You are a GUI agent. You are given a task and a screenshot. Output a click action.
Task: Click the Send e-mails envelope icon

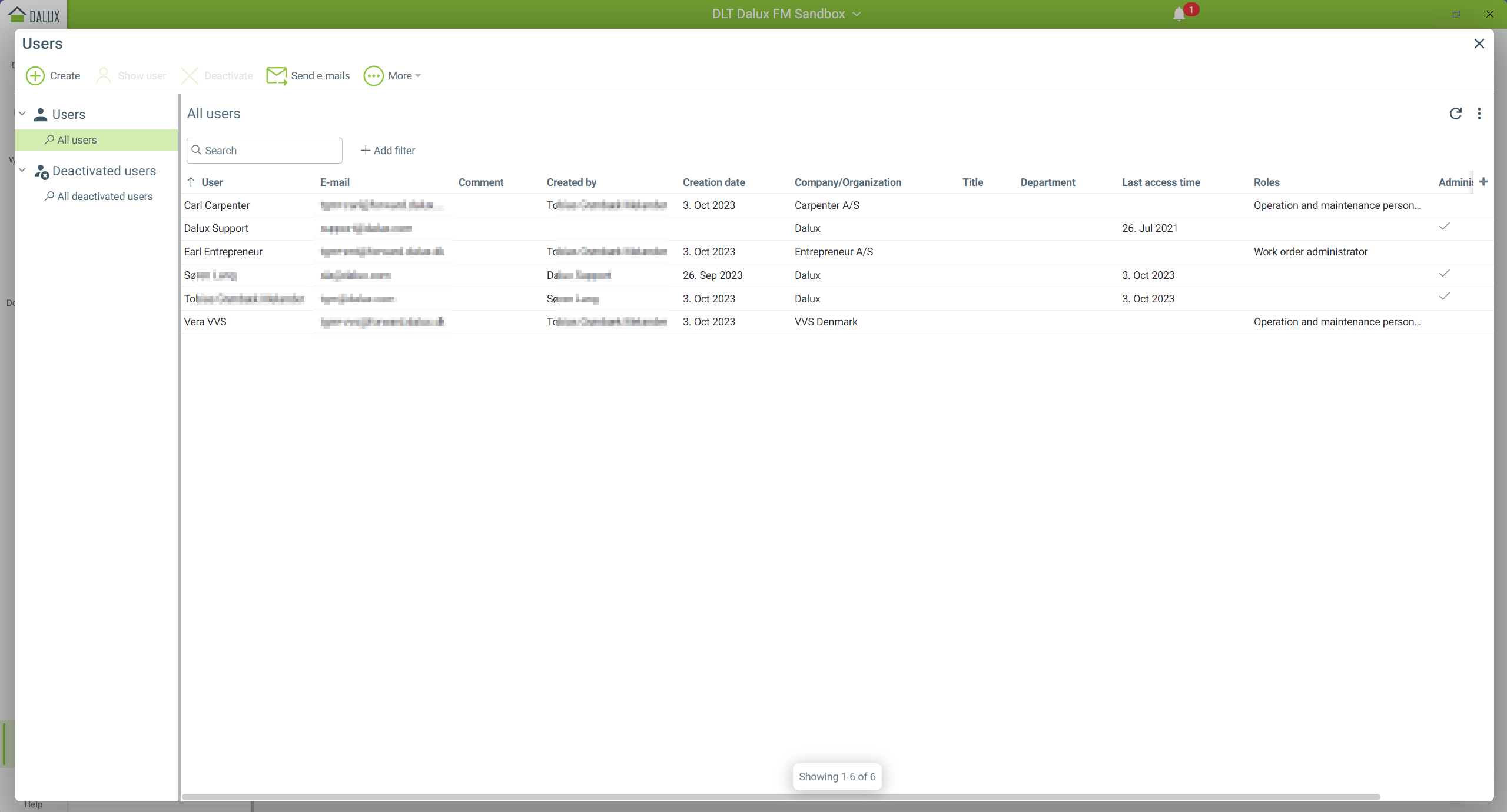coord(276,76)
